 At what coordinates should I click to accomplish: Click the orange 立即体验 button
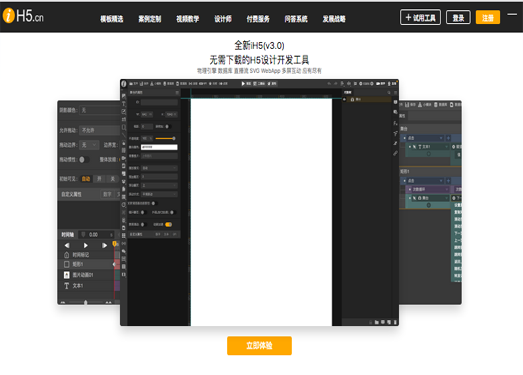point(259,346)
